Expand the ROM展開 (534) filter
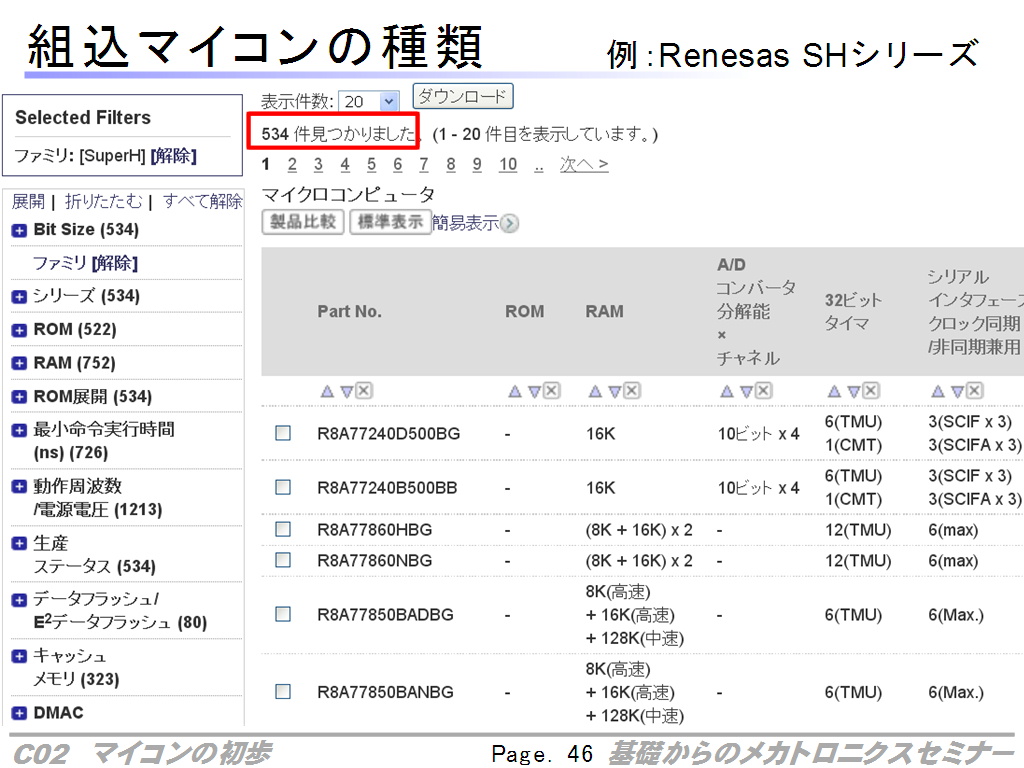This screenshot has width=1024, height=768. pos(20,396)
